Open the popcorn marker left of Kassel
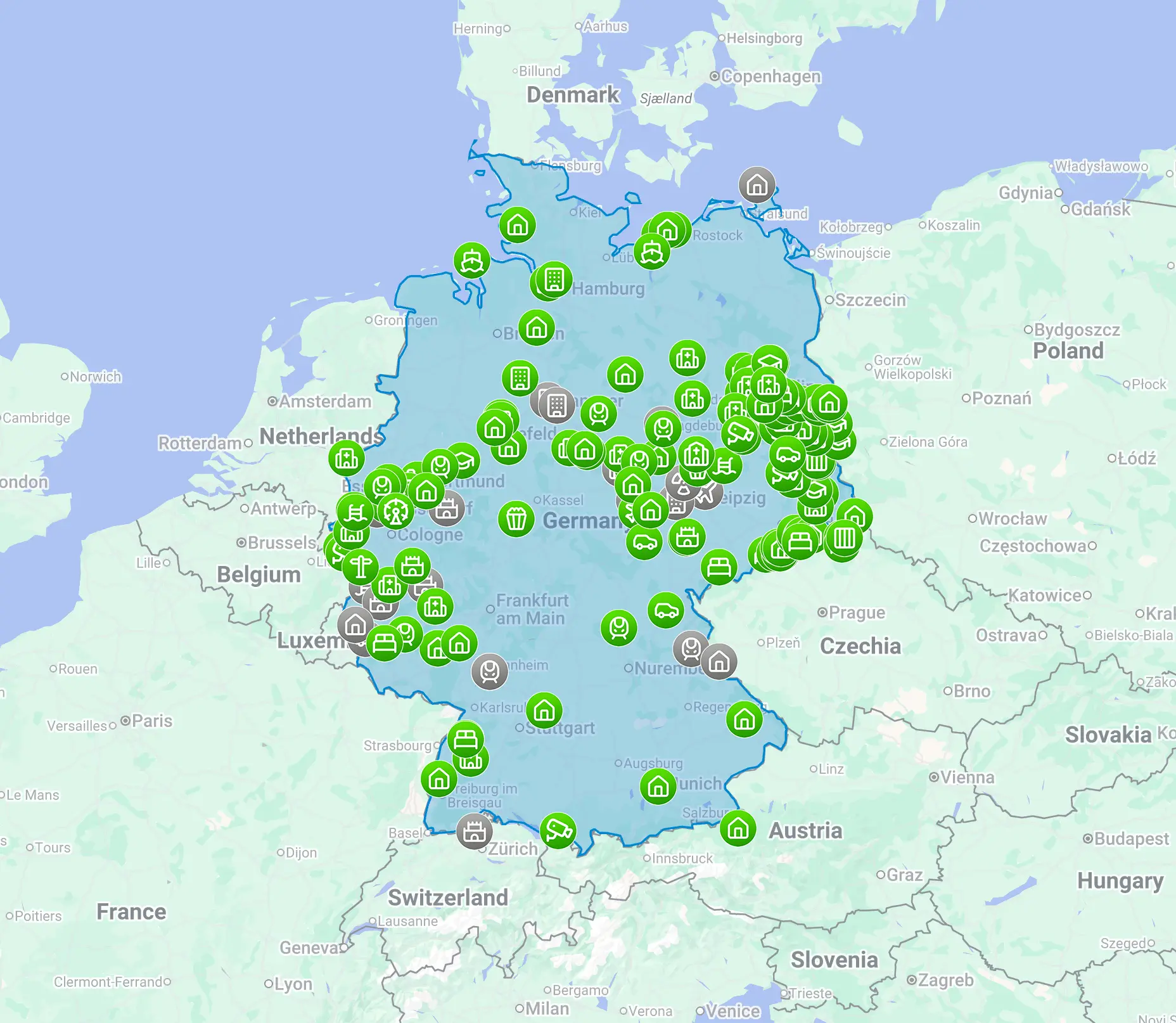 516,519
